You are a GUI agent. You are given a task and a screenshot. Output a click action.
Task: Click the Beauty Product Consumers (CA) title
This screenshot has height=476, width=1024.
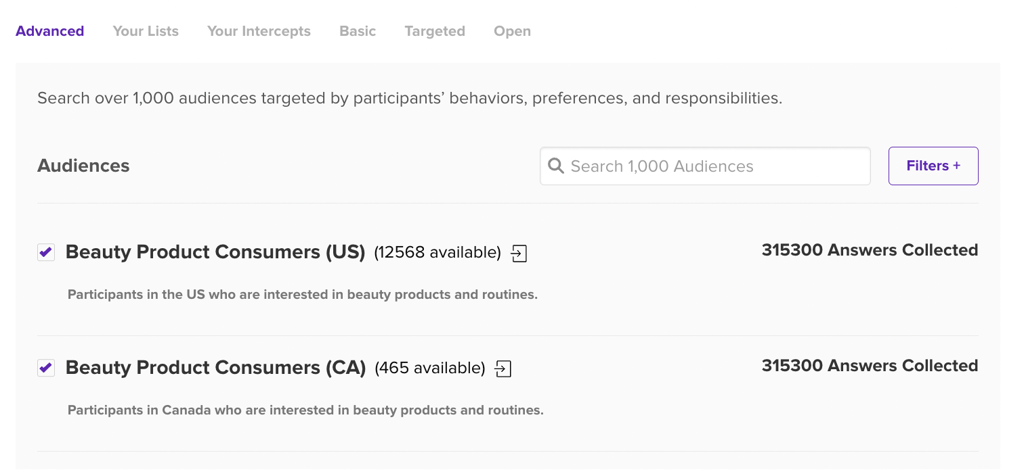pos(215,368)
